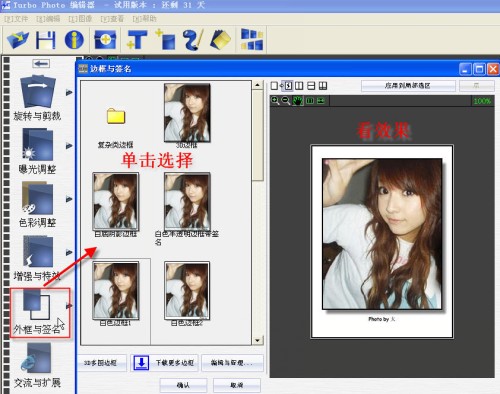Screen dimensions: 500x394
Task: Select the paint brush stroke tool
Action: (193, 40)
